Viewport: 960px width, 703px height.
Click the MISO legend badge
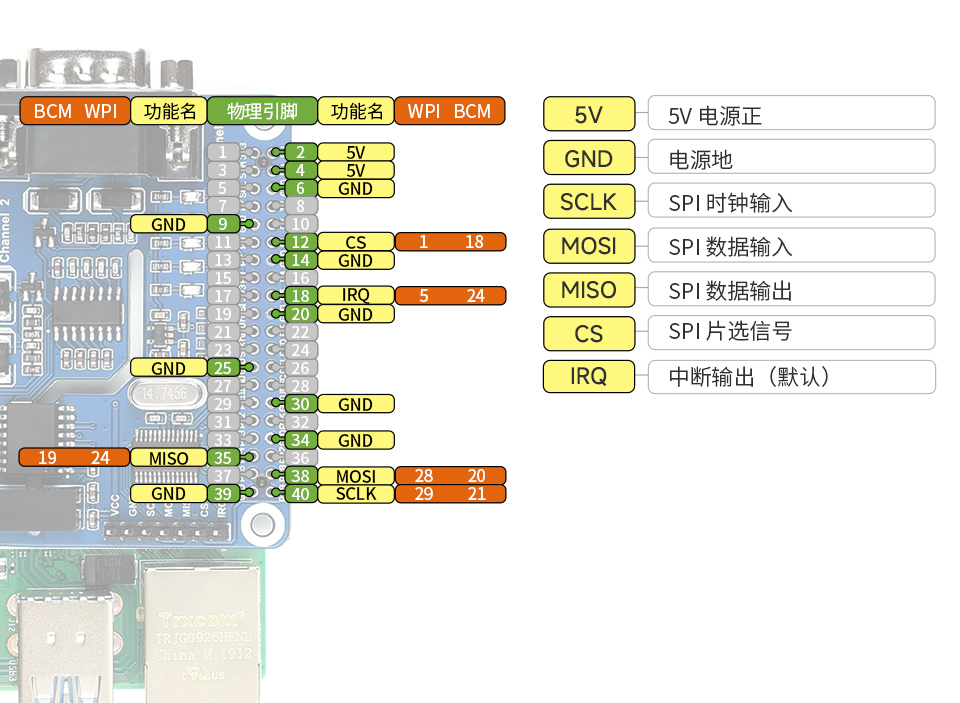[588, 290]
